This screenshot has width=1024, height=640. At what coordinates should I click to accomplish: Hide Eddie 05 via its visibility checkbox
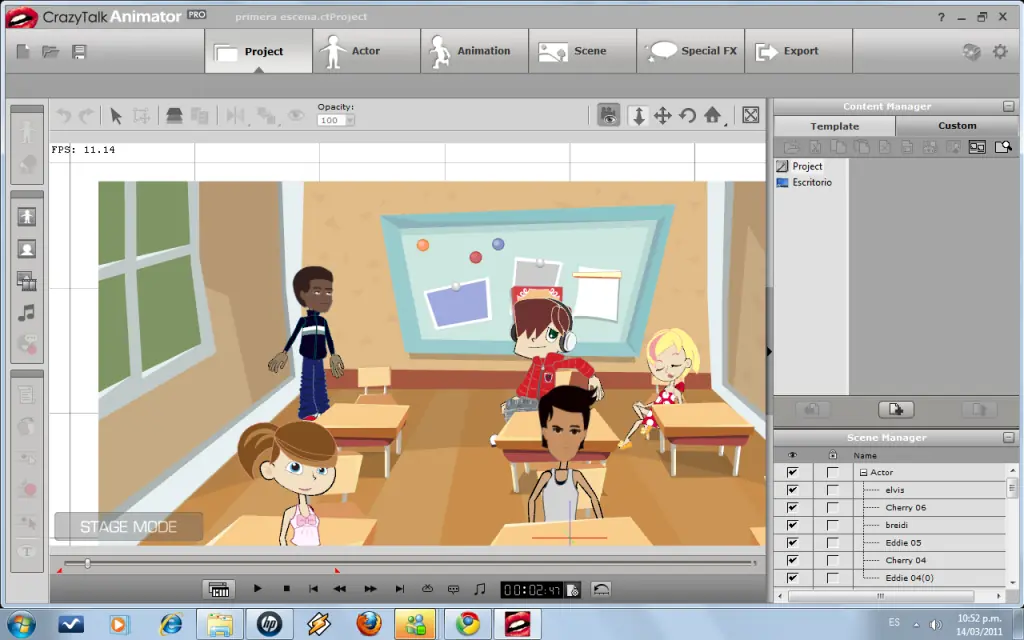tap(792, 543)
